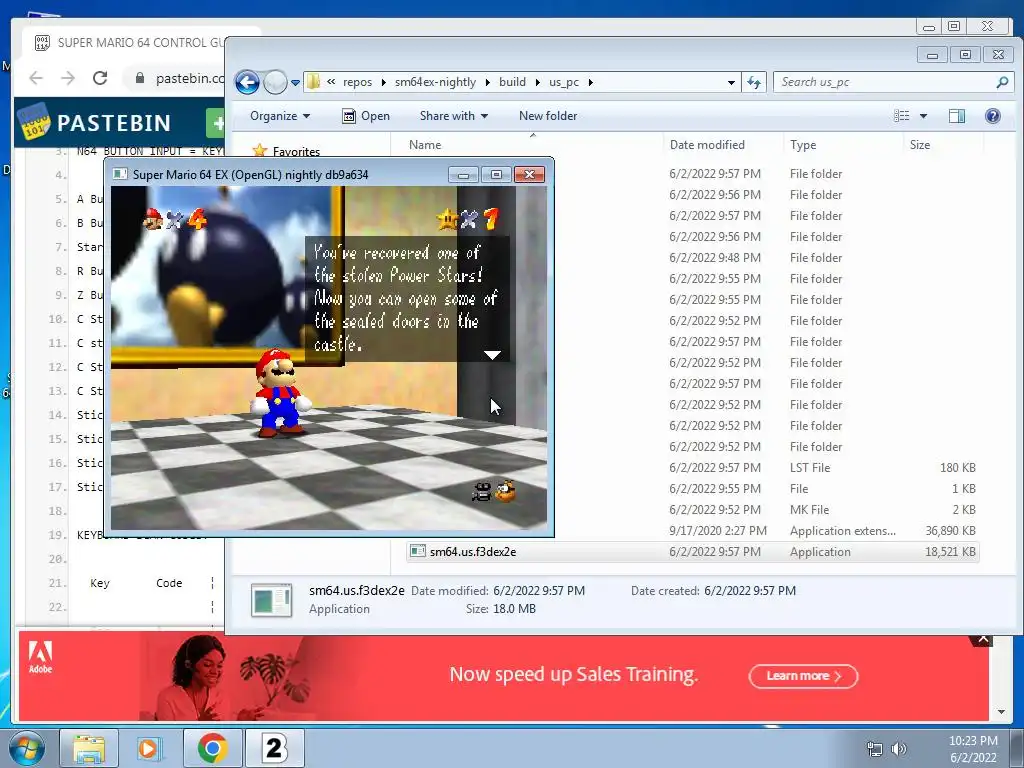Click the green plus button on Pastebin
This screenshot has height=768, width=1024.
pyautogui.click(x=216, y=123)
